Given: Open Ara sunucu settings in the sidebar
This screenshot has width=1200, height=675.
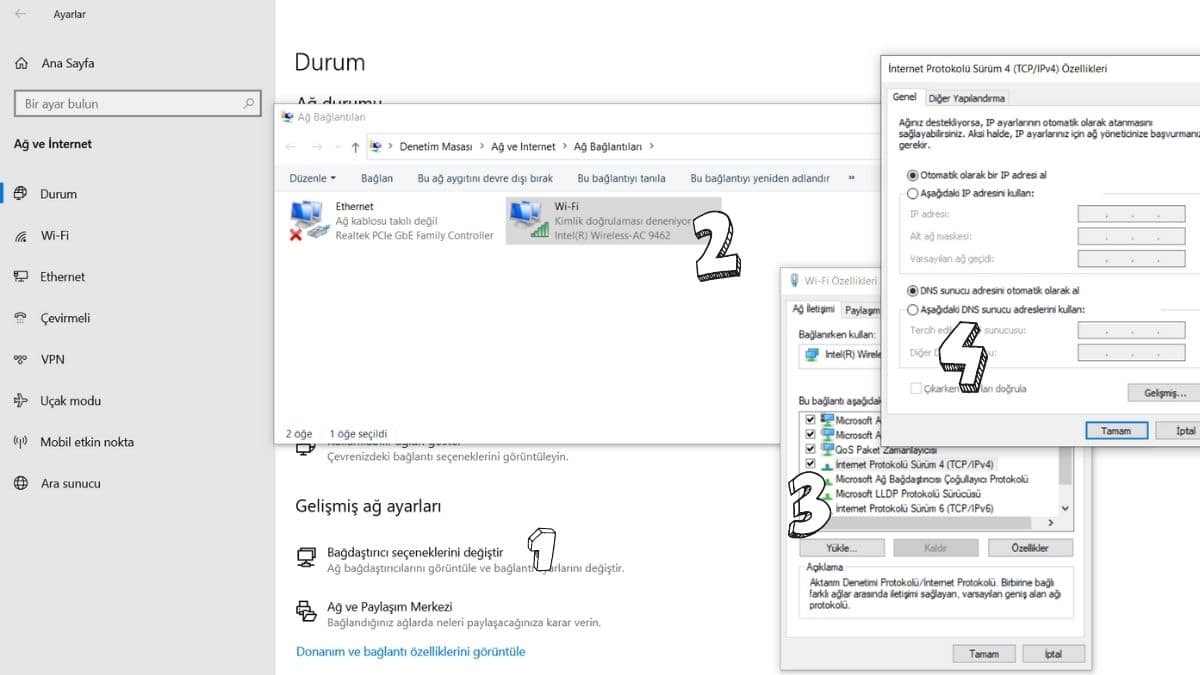Looking at the screenshot, I should click(21, 483).
